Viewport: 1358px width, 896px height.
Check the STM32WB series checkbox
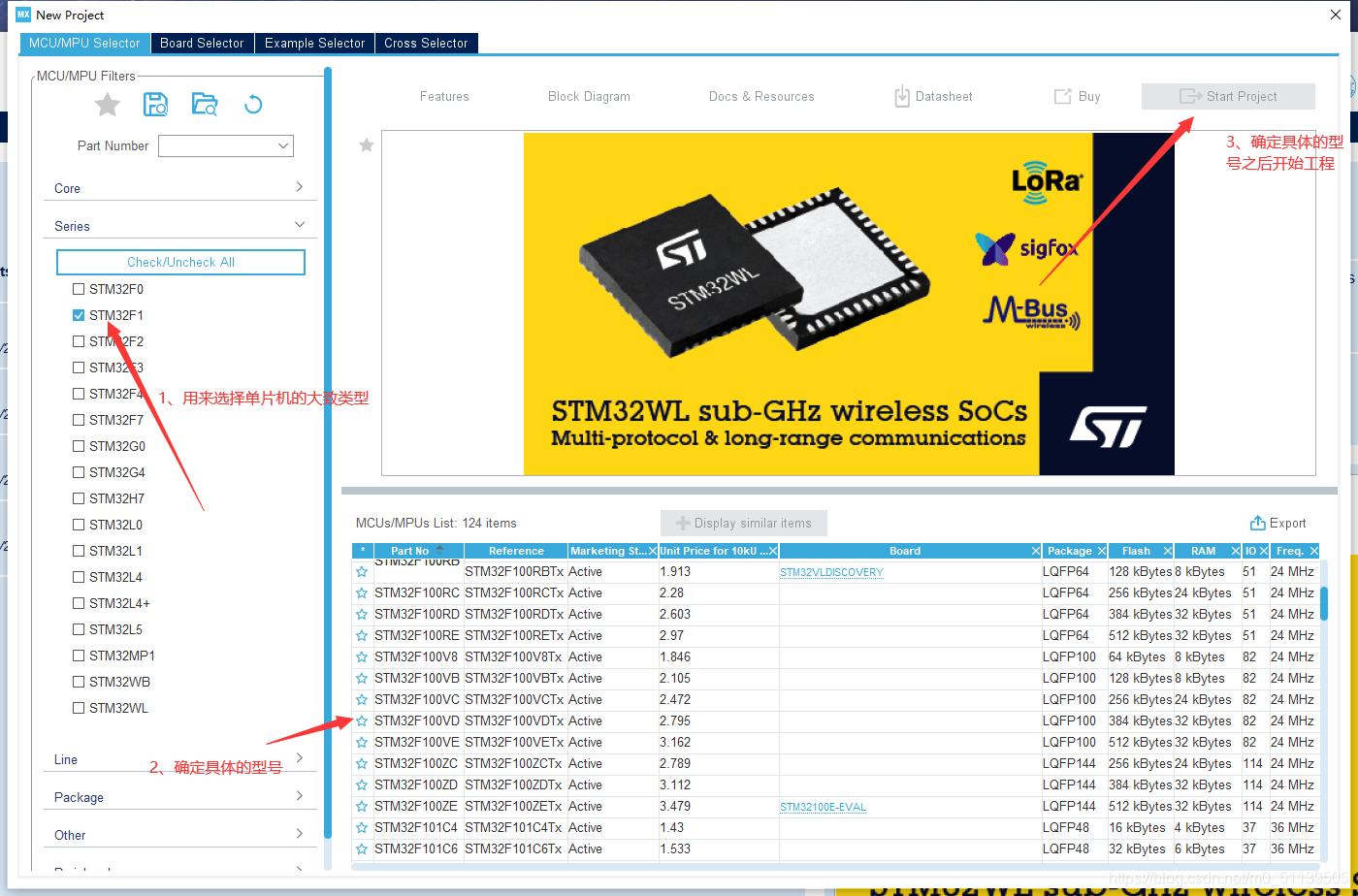tap(79, 682)
